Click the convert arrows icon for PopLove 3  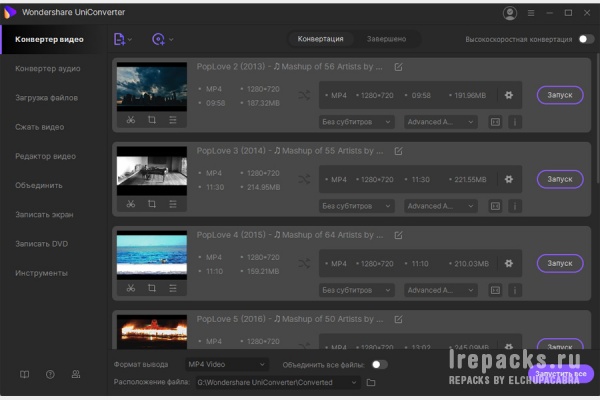(x=304, y=179)
